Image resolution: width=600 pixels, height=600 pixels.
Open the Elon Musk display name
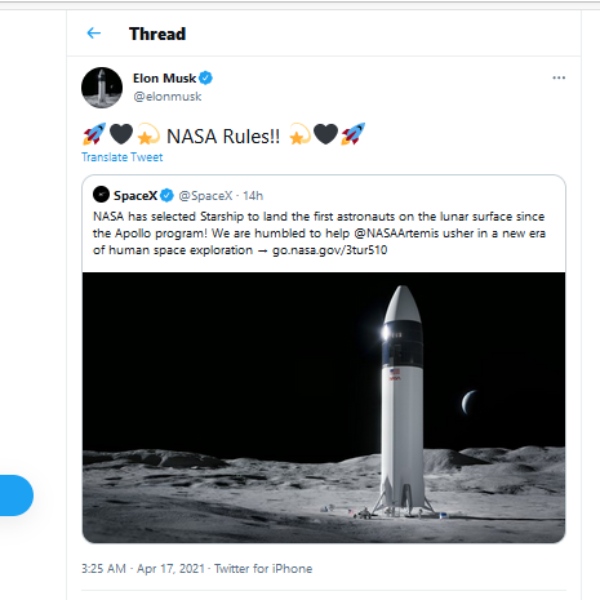pyautogui.click(x=165, y=78)
